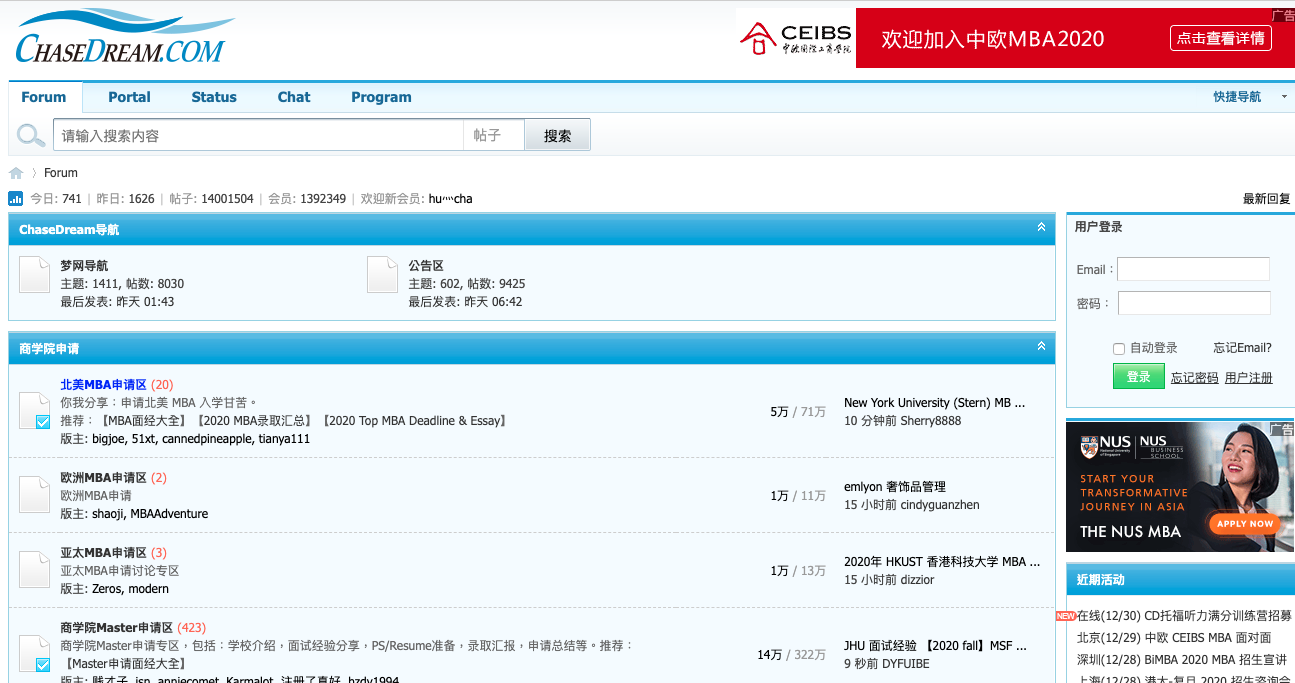Open moderator shaoji profile
The image size is (1295, 683).
[x=107, y=514]
